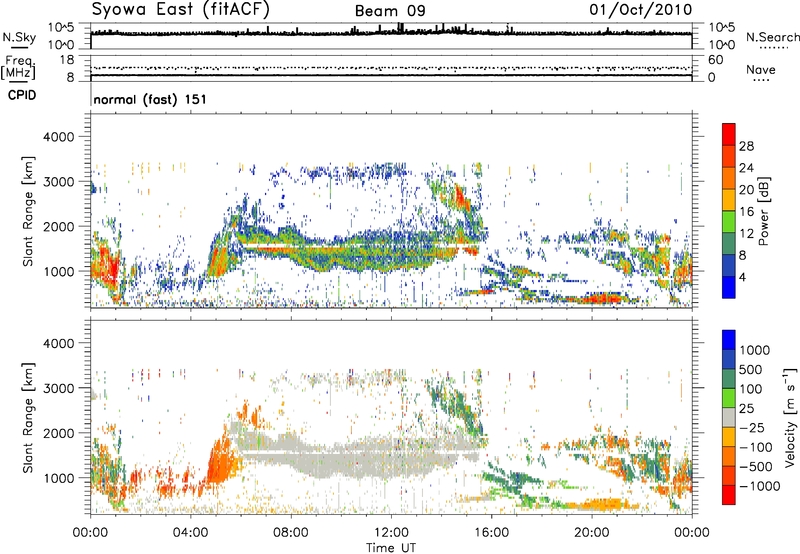Click the '20:00' time axis label
This screenshot has height=554, width=800.
[x=592, y=533]
